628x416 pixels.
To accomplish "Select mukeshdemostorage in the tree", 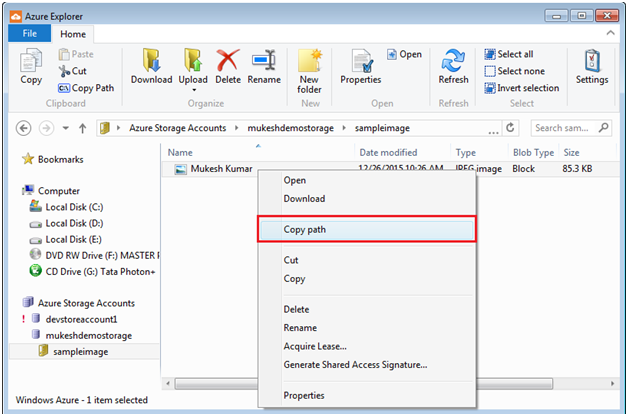I will pyautogui.click(x=82, y=336).
